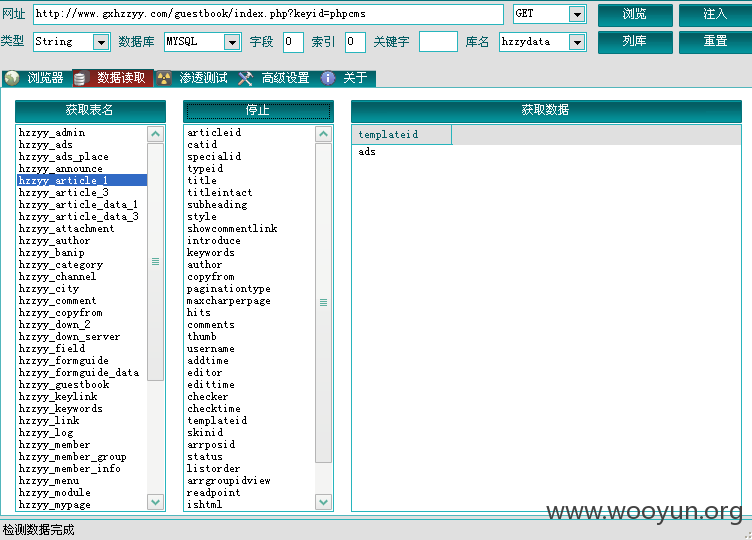Click the 浏览 button

click(635, 14)
